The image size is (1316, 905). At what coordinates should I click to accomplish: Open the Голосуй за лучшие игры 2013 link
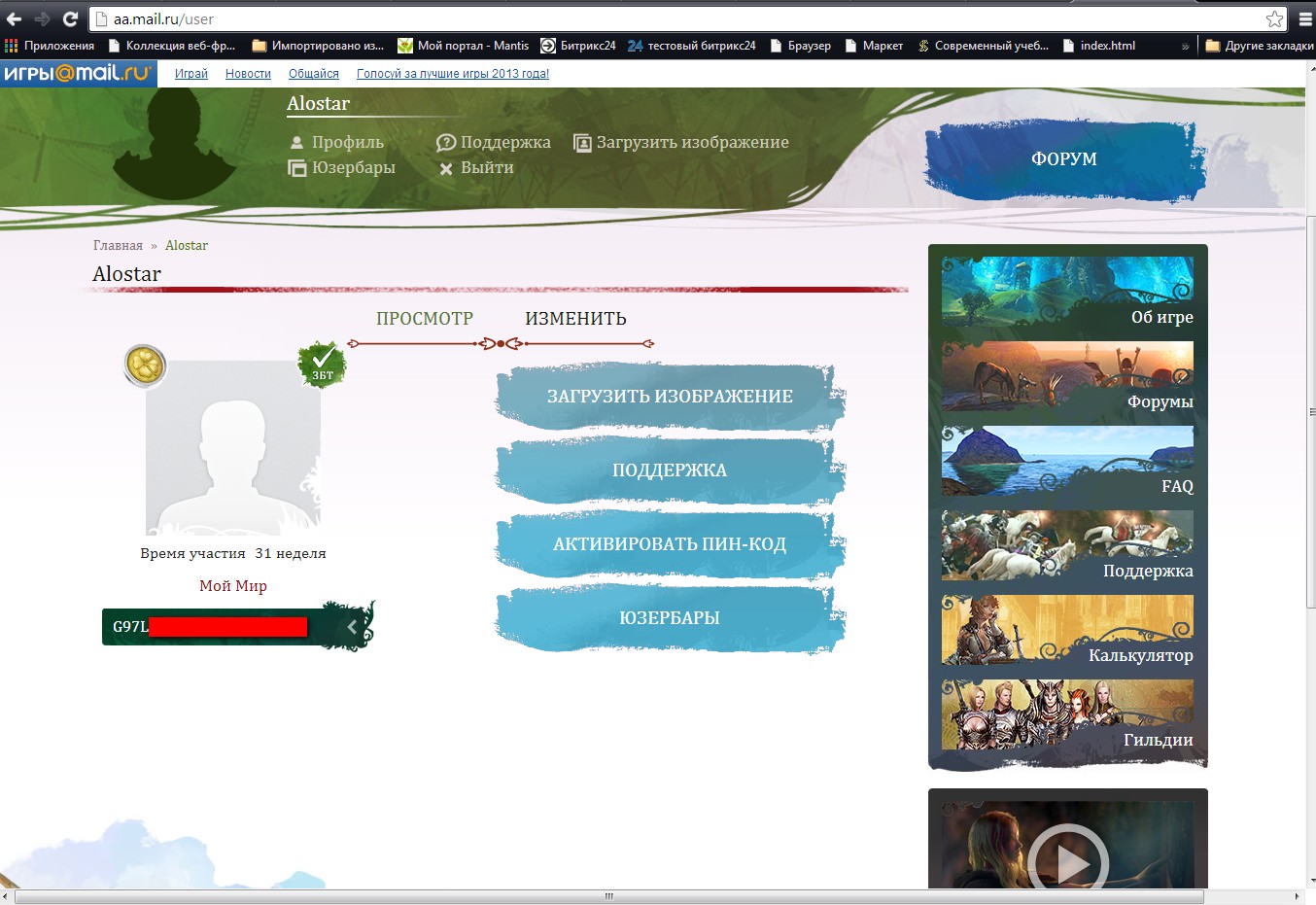coord(453,74)
